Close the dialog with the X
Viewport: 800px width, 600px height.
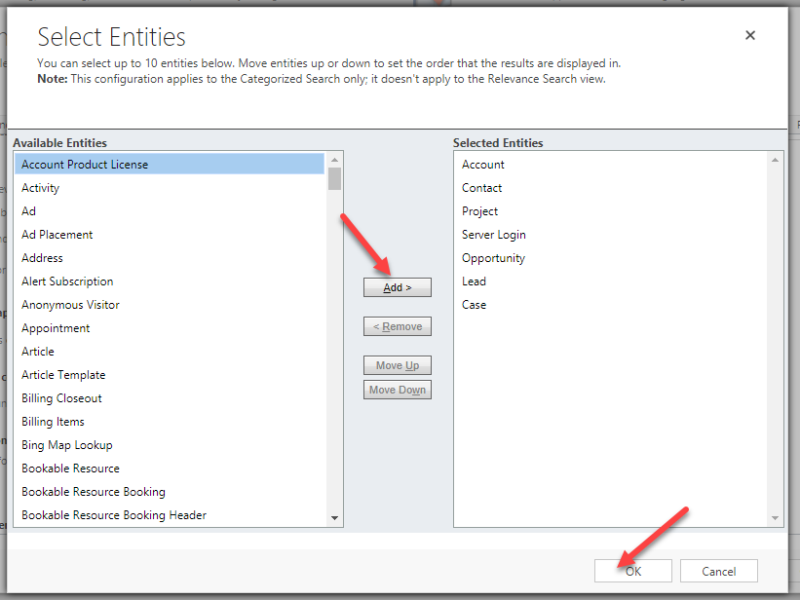(750, 35)
